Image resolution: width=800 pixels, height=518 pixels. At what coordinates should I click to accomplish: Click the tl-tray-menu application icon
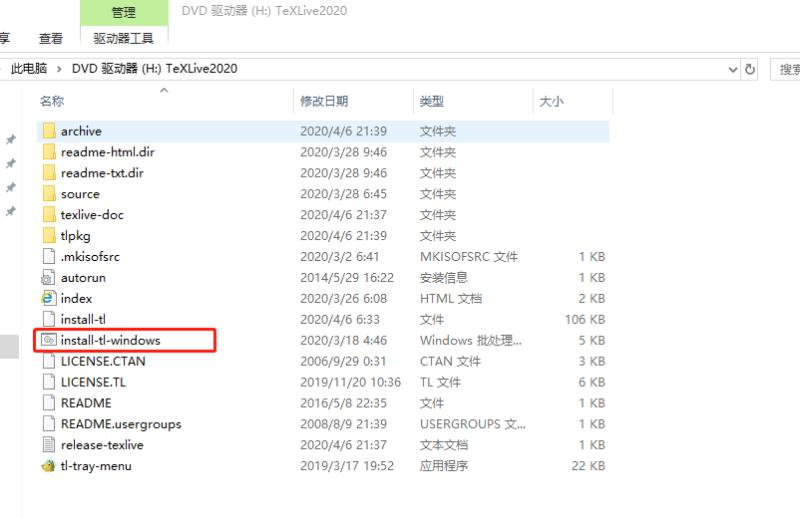(x=48, y=466)
